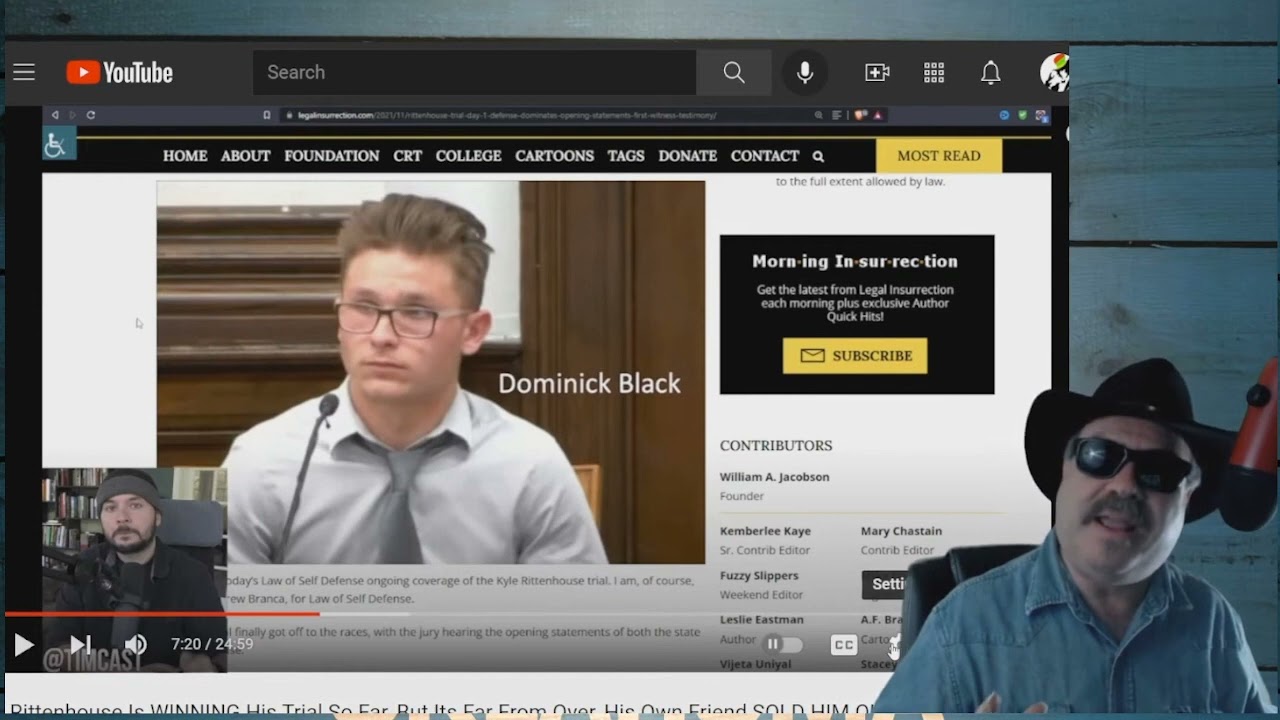Open the browser zoom magnifier icon

[x=820, y=115]
